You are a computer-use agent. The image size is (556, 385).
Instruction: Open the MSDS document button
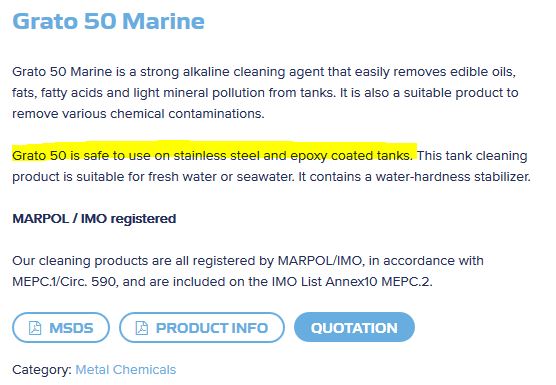pyautogui.click(x=61, y=327)
